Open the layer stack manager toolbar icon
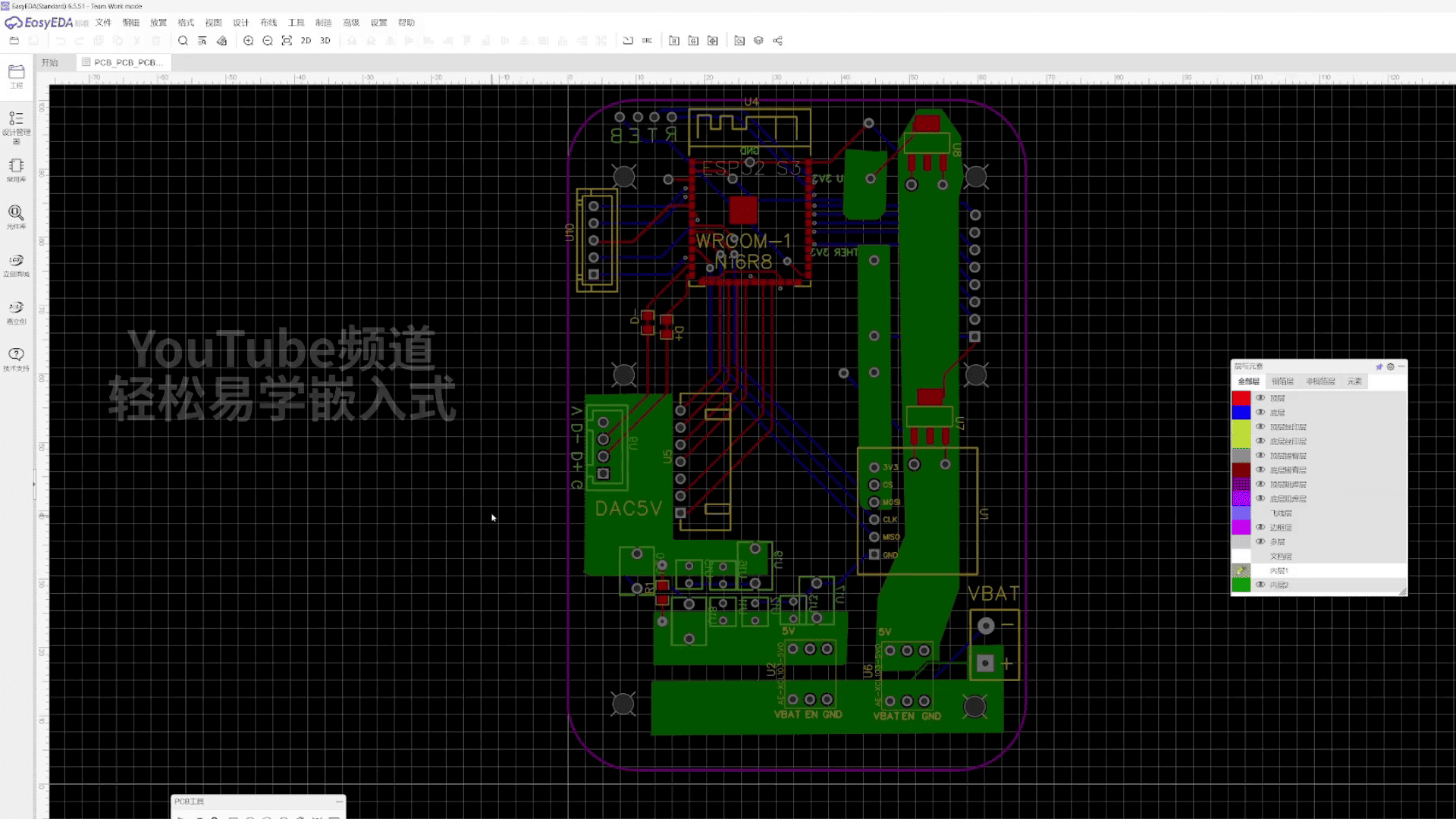Screen dimensions: 1456x819 (758, 41)
